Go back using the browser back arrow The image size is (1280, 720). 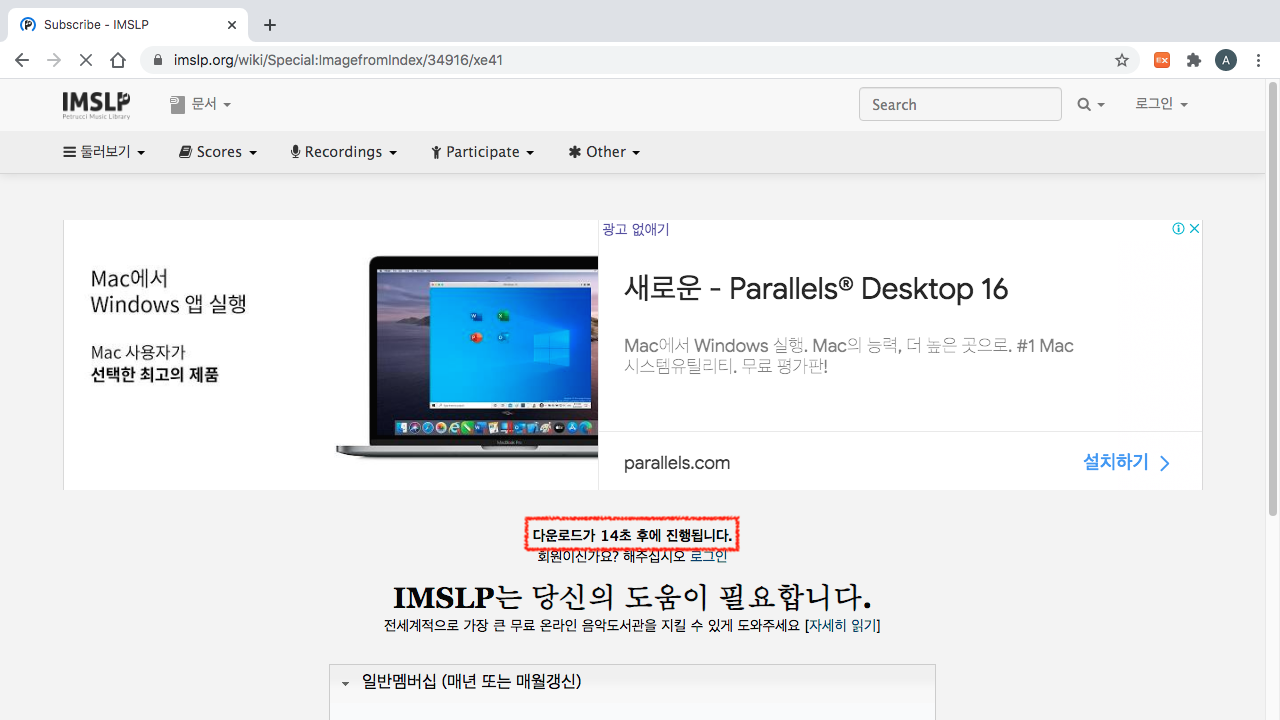(x=22, y=60)
